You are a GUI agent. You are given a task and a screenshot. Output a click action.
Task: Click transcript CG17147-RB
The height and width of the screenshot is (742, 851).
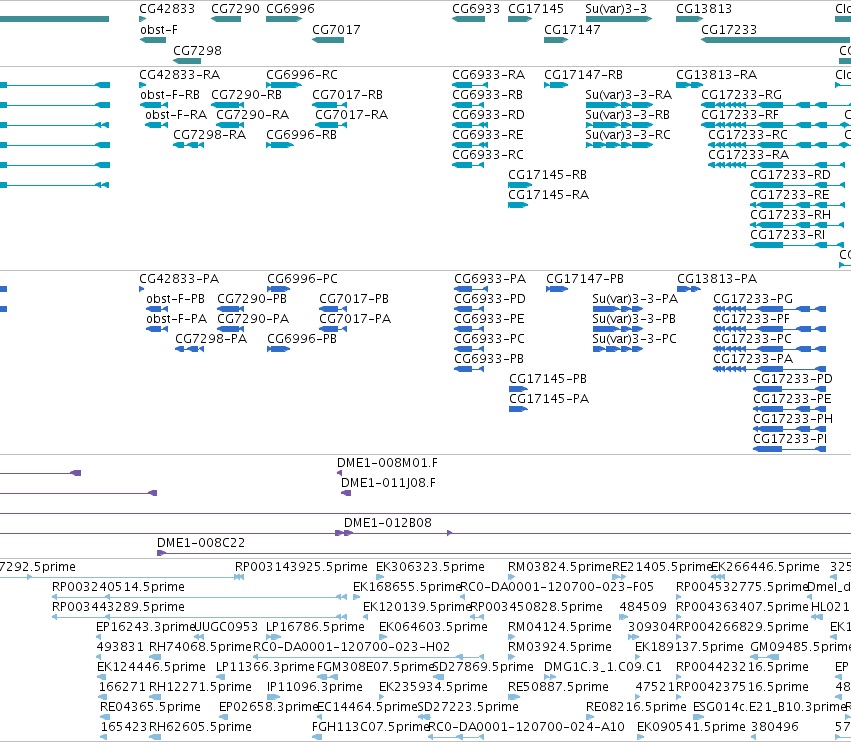(583, 75)
